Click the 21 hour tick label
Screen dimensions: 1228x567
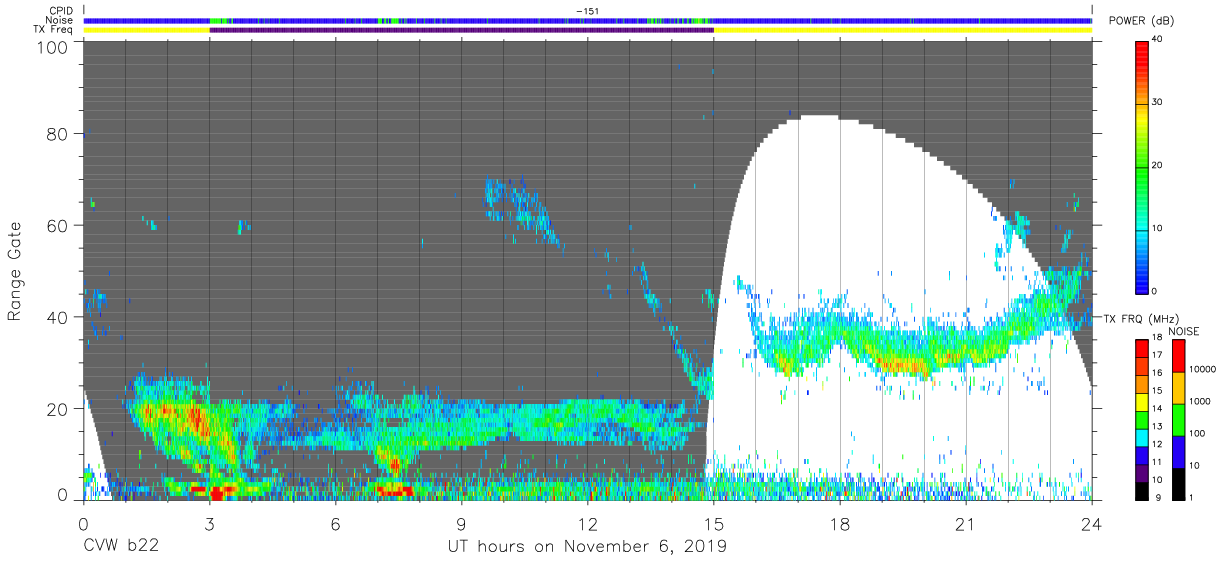(965, 523)
